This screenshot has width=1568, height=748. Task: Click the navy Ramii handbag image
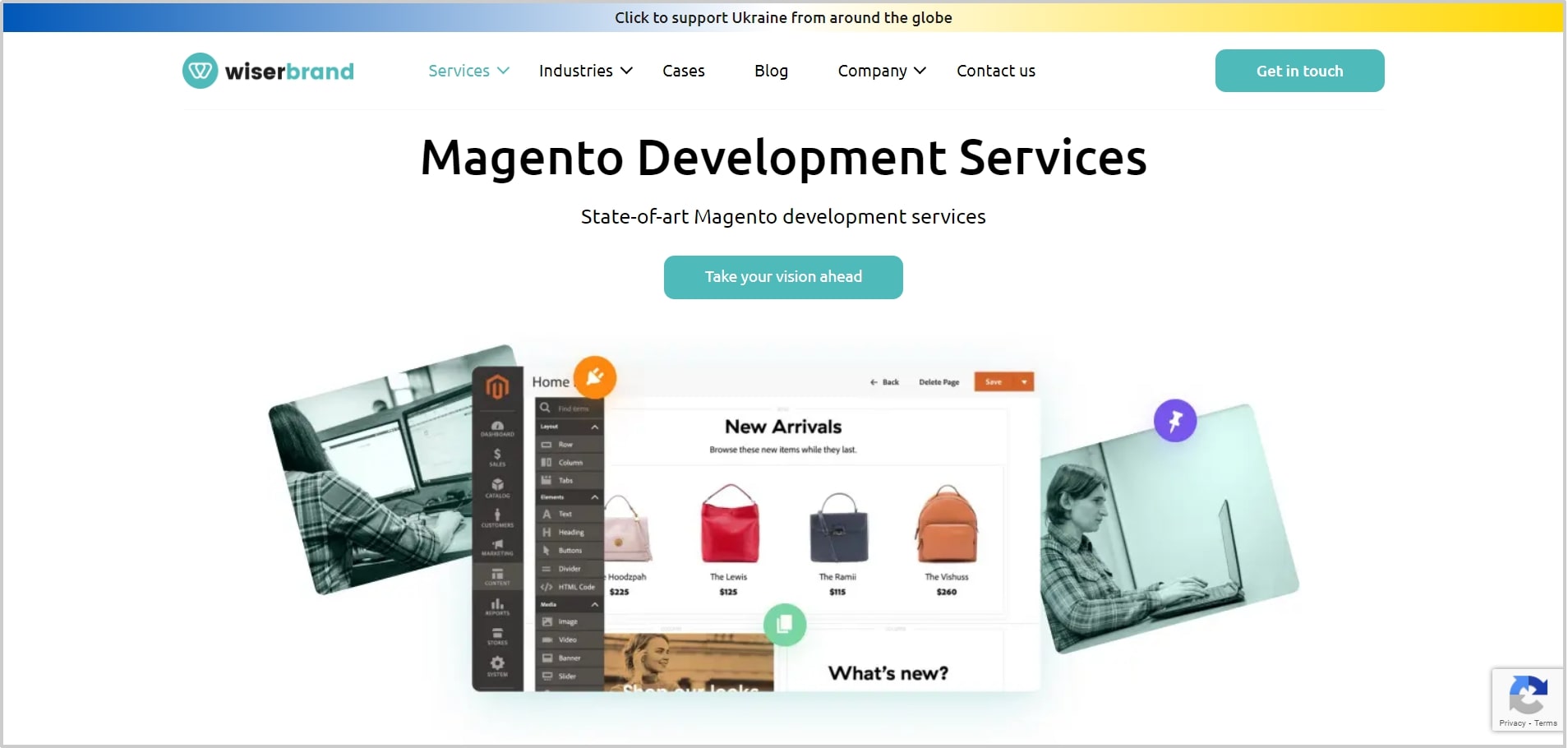[x=837, y=526]
